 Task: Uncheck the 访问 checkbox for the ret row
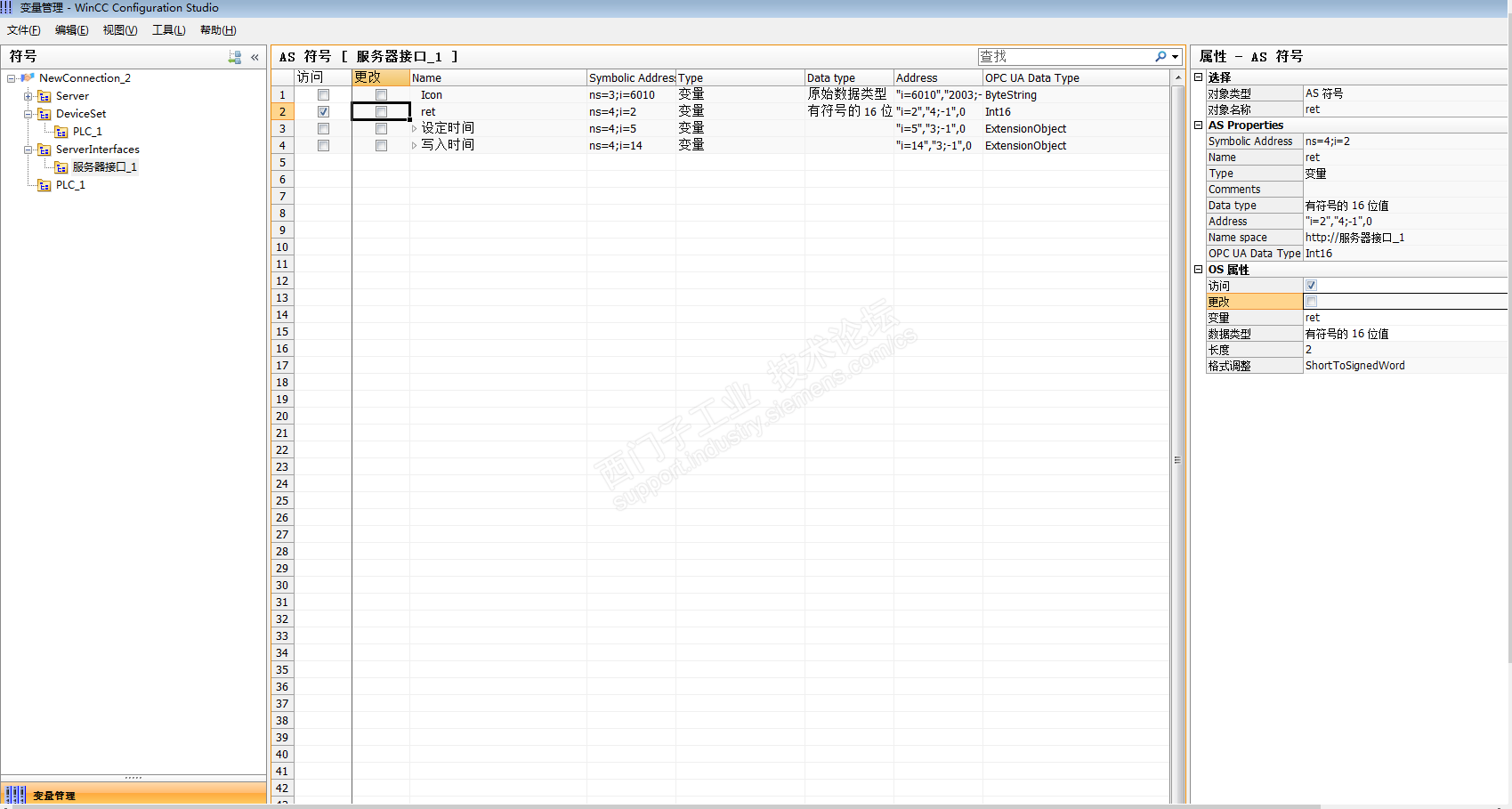[323, 112]
